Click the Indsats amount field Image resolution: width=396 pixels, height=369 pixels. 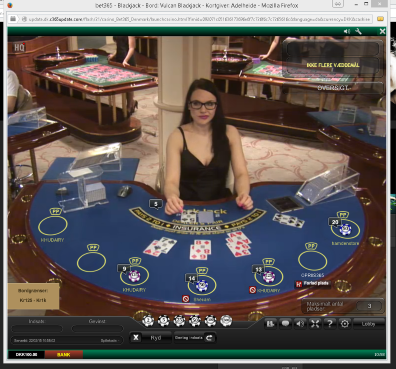37,329
